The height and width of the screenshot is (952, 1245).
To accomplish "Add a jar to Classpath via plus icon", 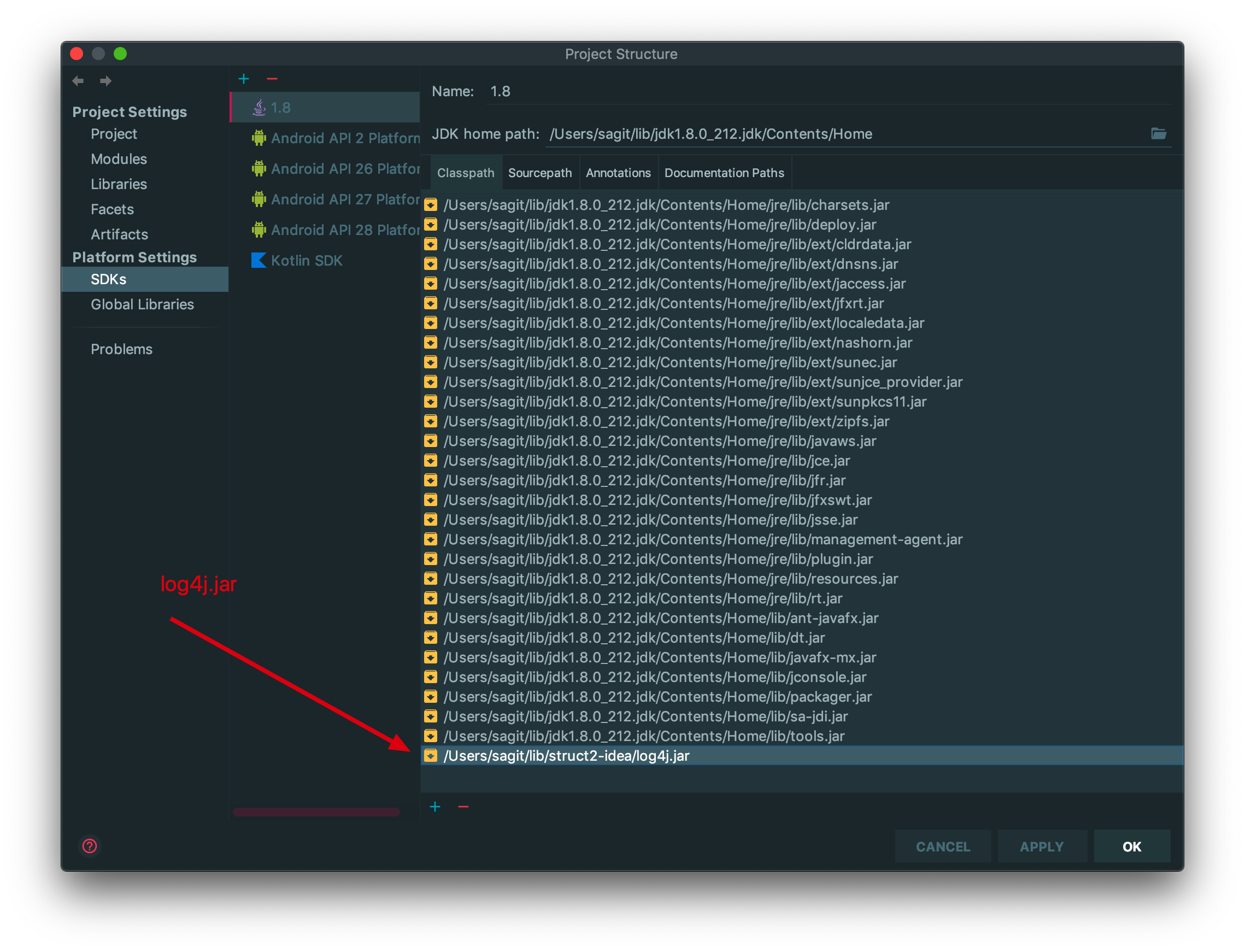I will point(434,807).
